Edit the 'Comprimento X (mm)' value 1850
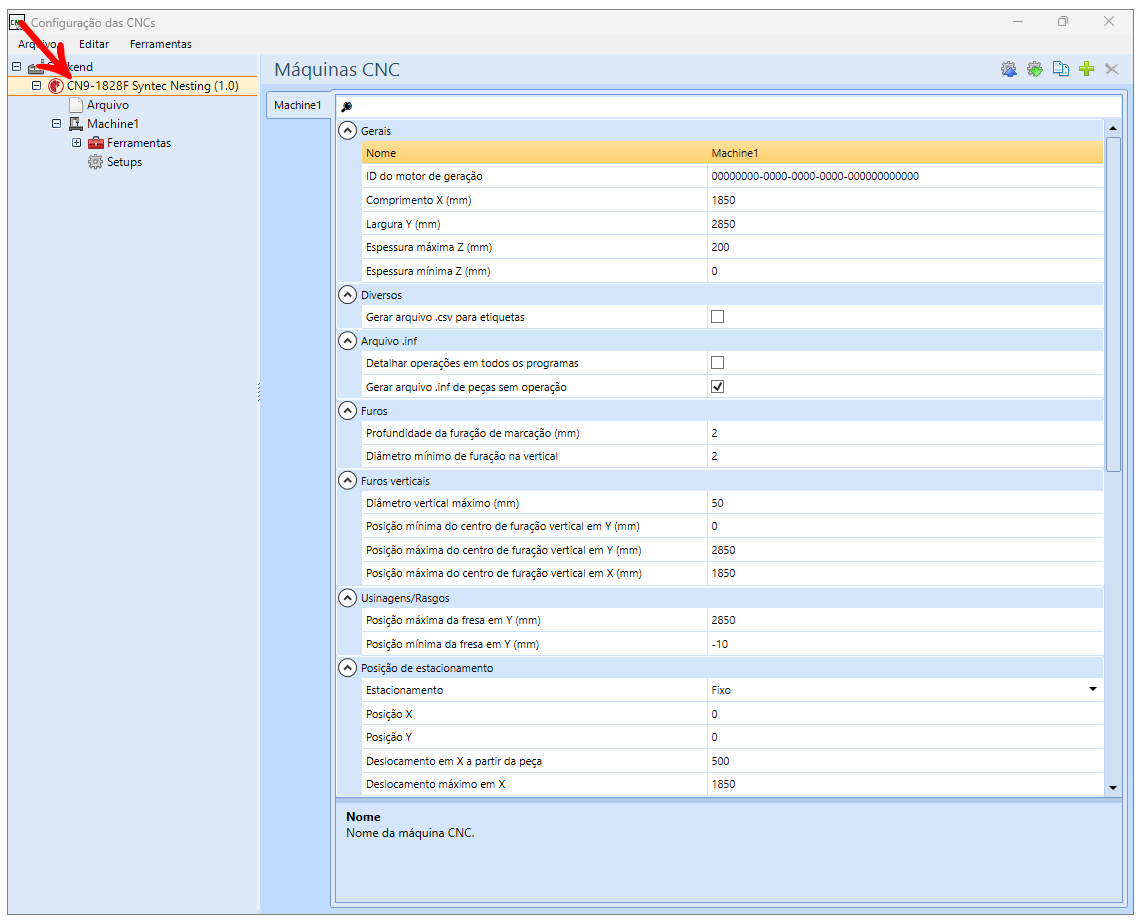 (905, 201)
